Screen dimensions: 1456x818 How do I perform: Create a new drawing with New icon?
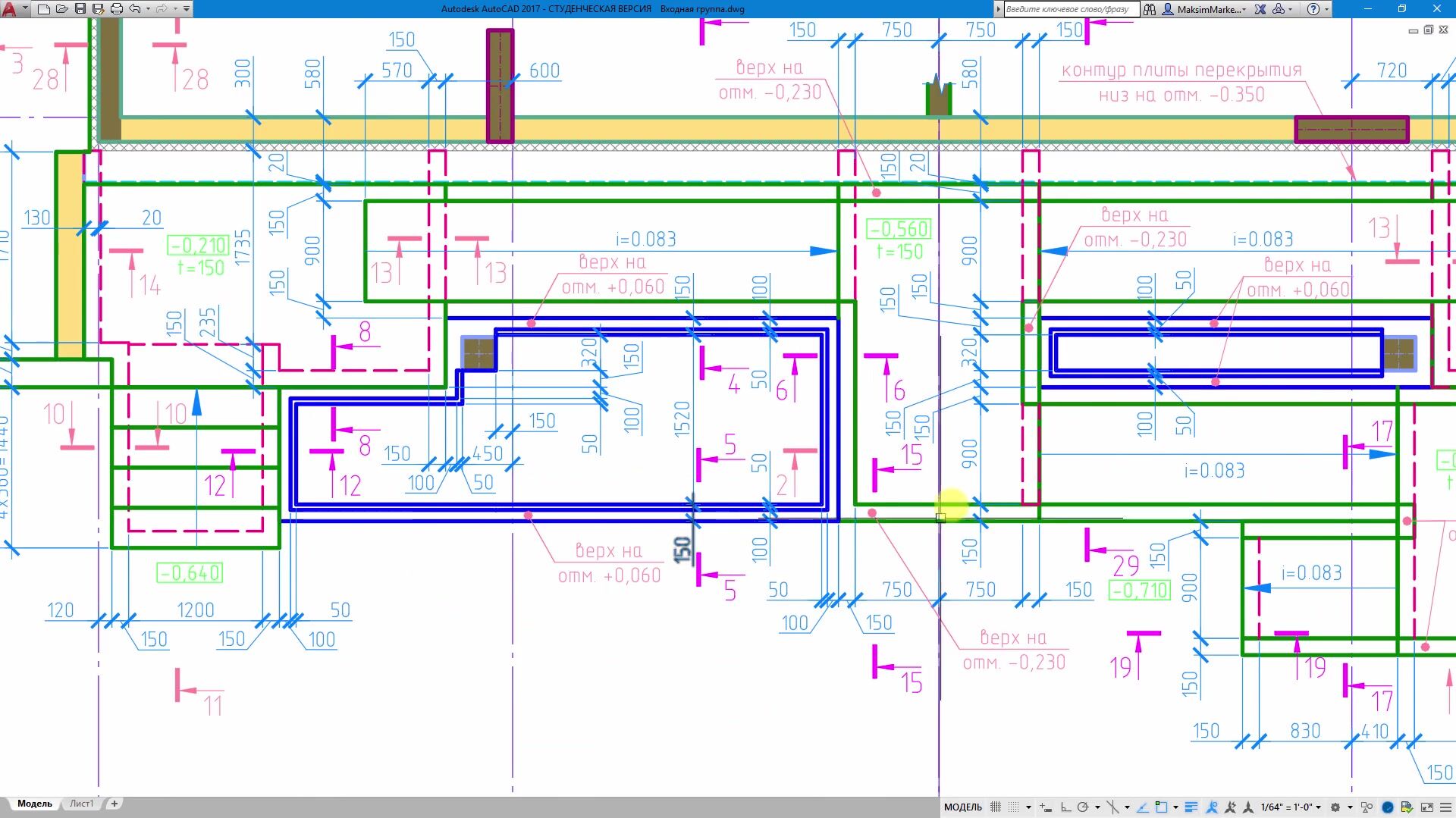pyautogui.click(x=44, y=9)
